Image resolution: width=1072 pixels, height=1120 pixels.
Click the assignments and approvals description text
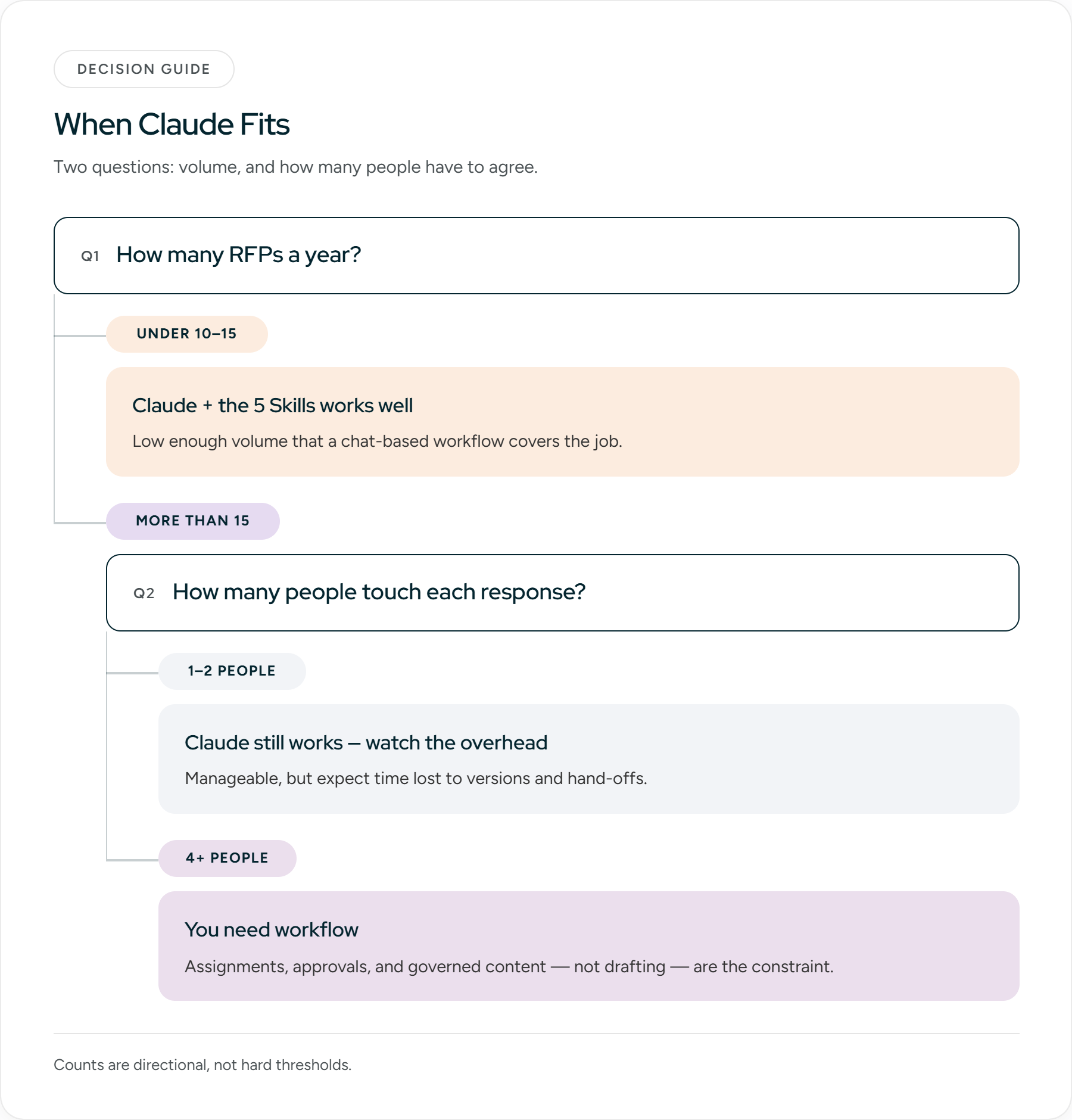(509, 966)
